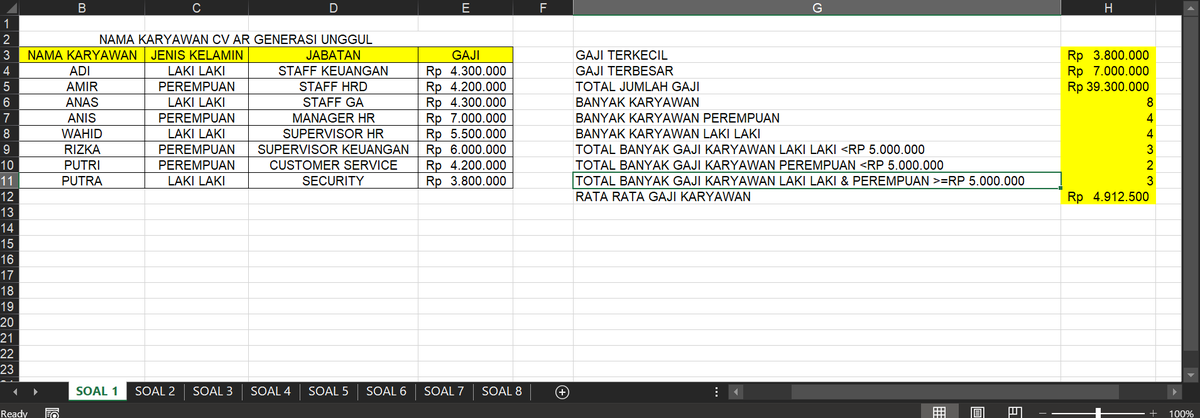Click the zoom out minus button

tap(1043, 412)
